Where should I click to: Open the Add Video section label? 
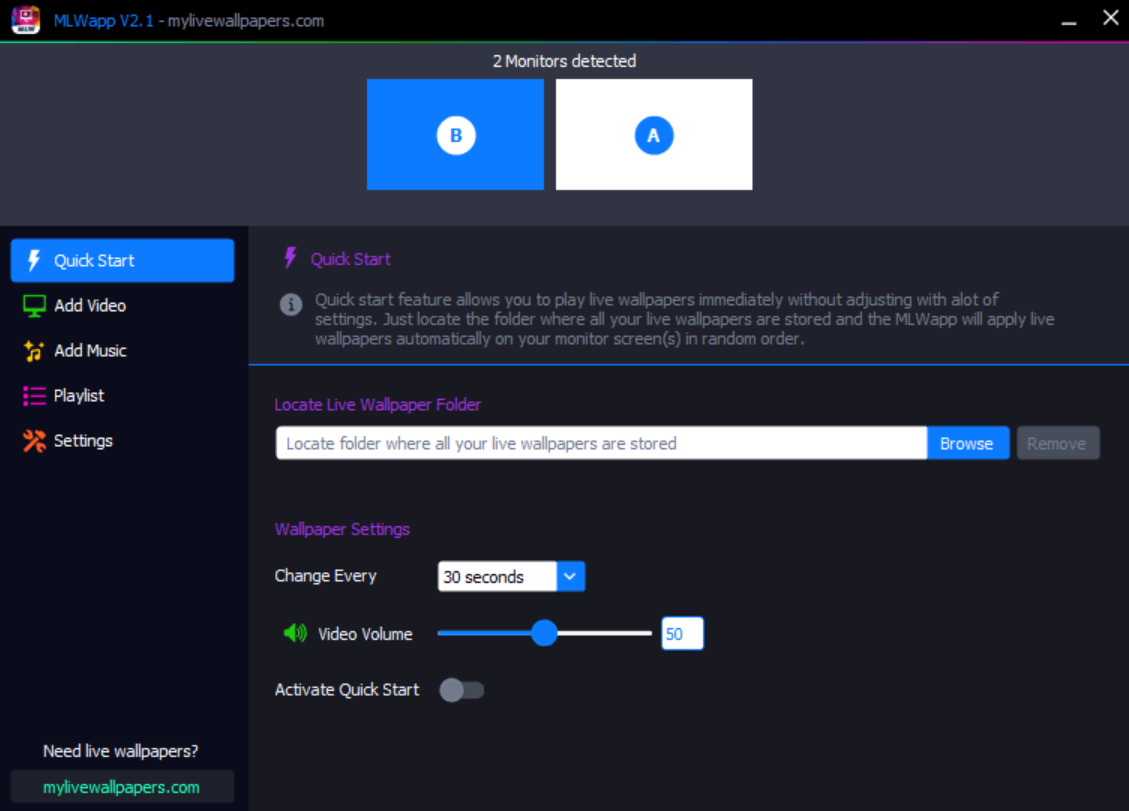[90, 306]
